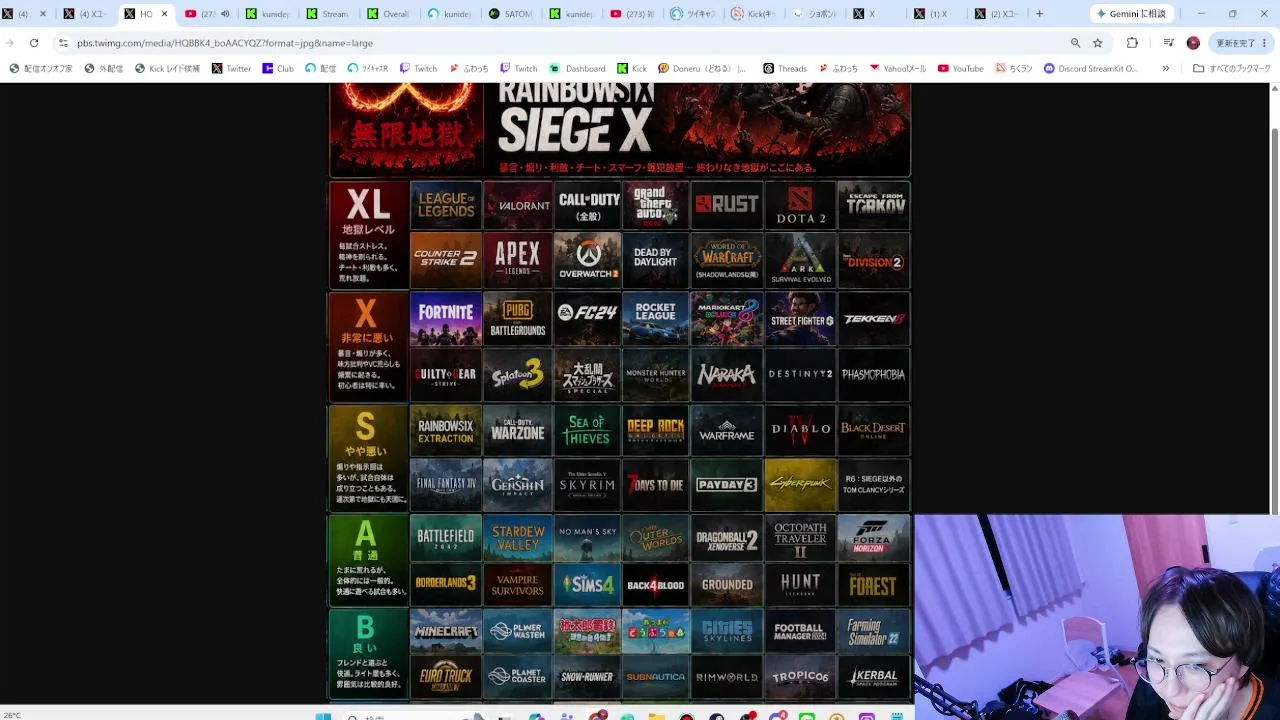This screenshot has width=1280, height=720.
Task: Open the Gemini に相談 button
Action: pyautogui.click(x=1131, y=14)
